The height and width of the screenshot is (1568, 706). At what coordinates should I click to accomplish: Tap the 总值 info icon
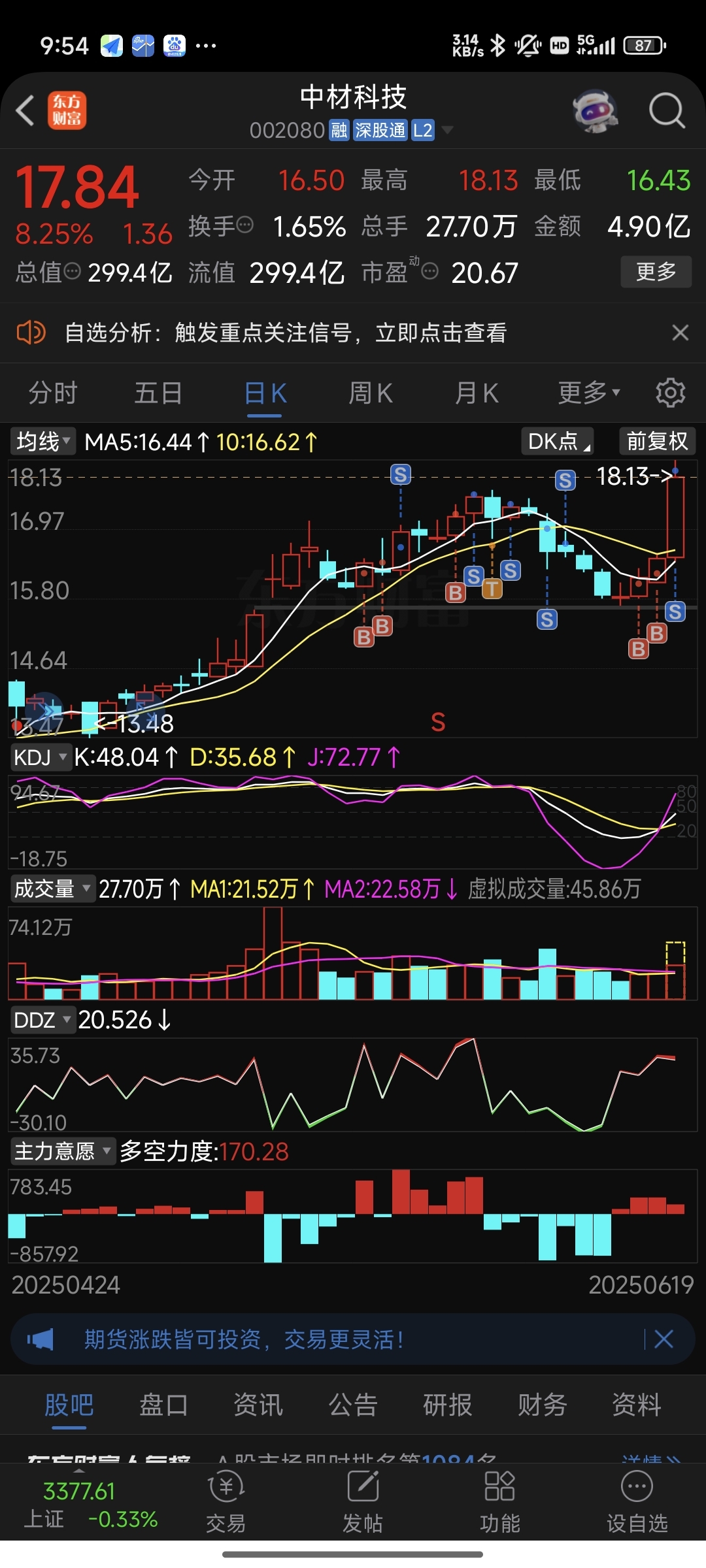72,271
